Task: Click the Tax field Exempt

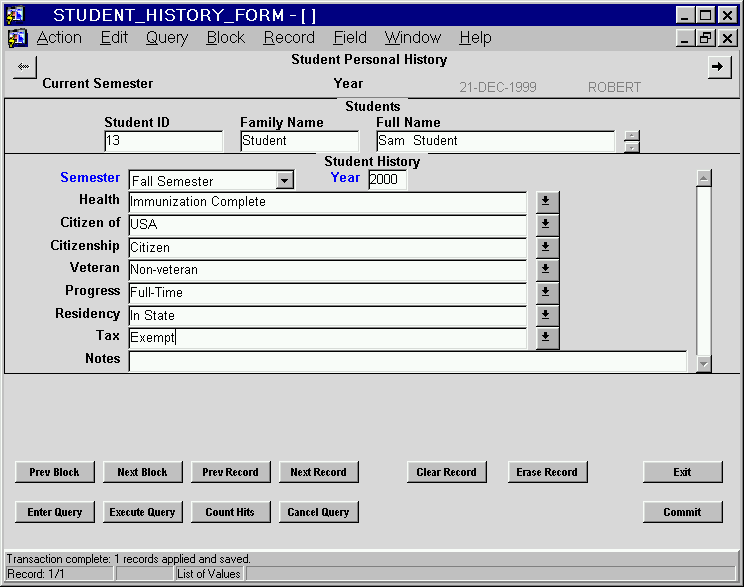Action: pos(327,338)
